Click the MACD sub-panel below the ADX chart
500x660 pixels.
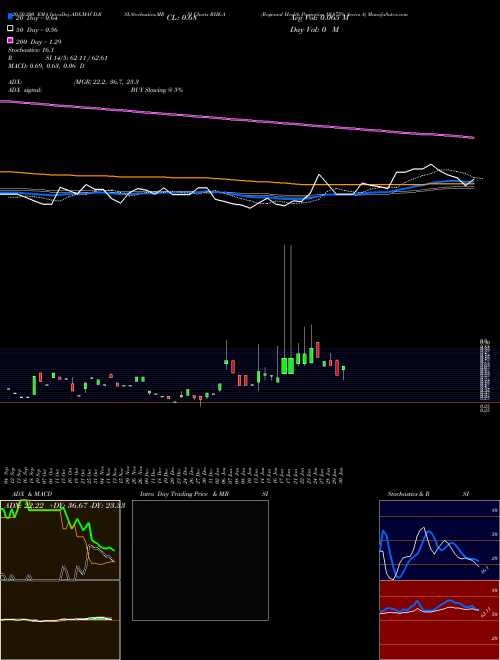coord(60,620)
